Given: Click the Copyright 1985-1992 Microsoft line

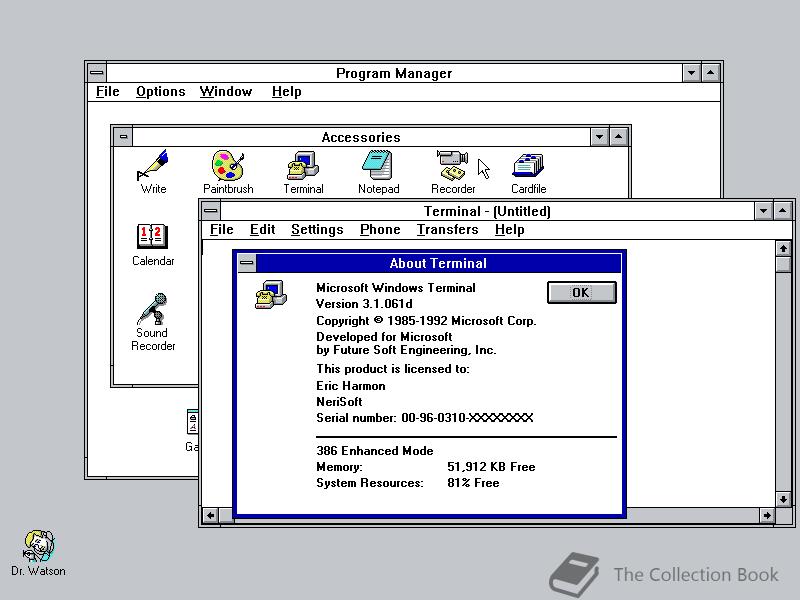Looking at the screenshot, I should [426, 321].
